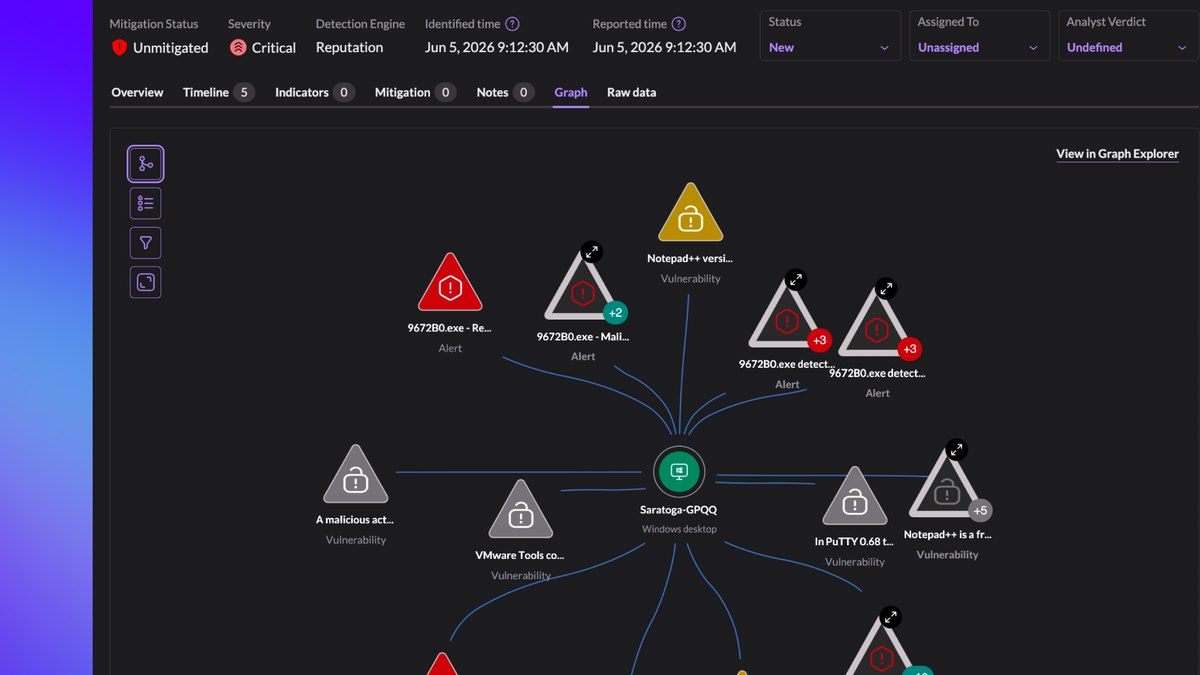1200x675 pixels.
Task: Click the +2 badge on the alert group
Action: click(615, 313)
